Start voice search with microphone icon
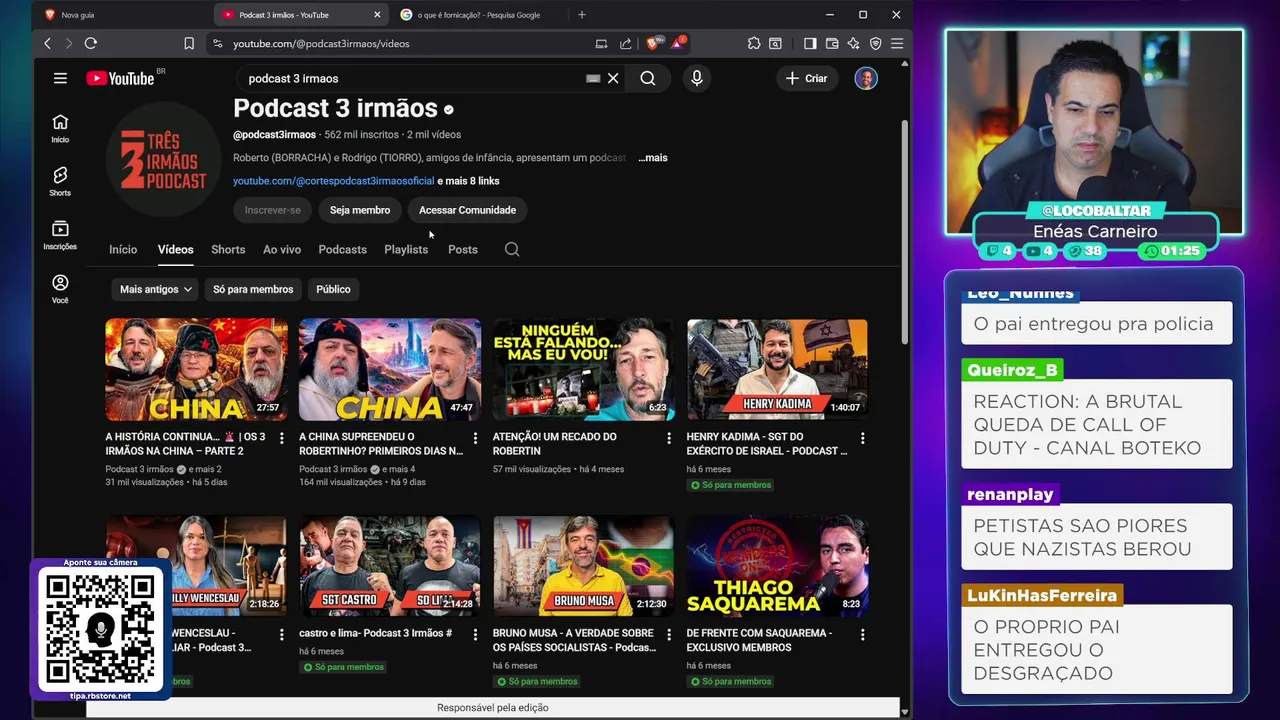Screen dimensions: 1280x720 [x=697, y=78]
